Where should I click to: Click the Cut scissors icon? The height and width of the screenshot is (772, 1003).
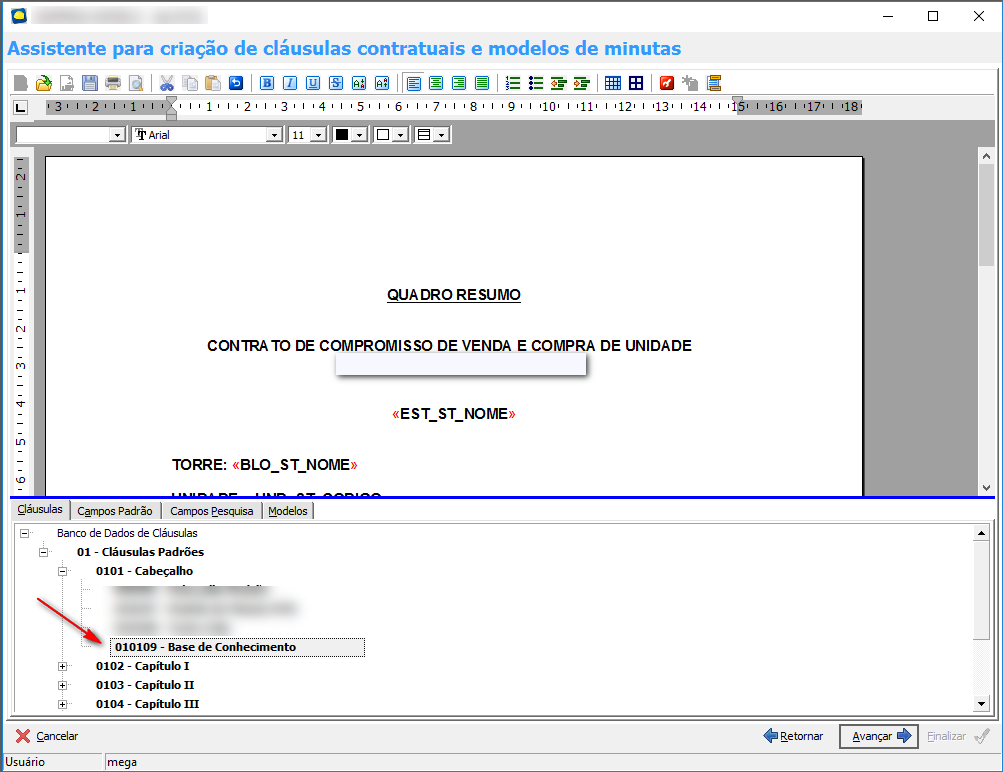[166, 83]
